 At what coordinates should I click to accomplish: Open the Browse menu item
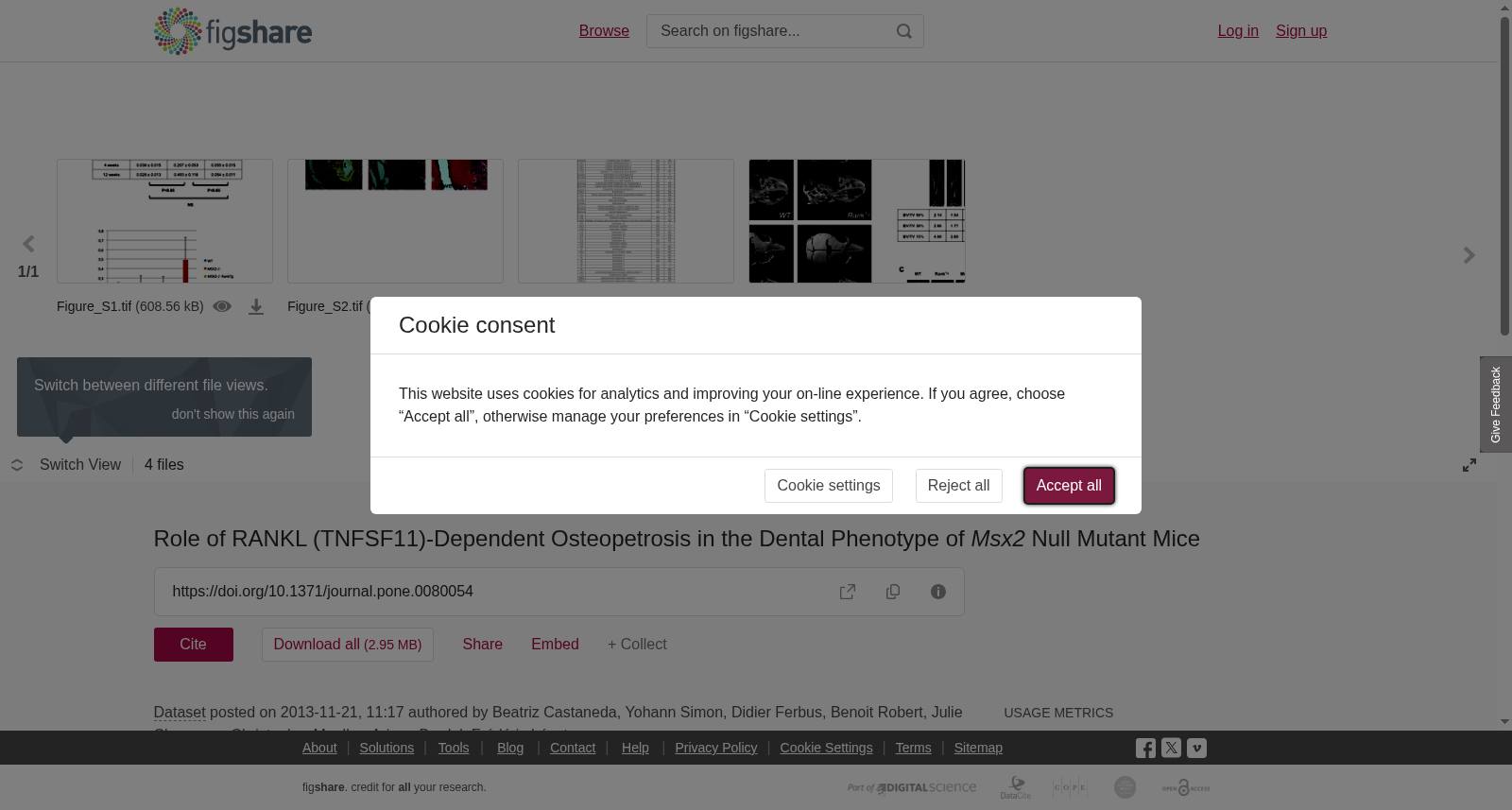point(604,31)
